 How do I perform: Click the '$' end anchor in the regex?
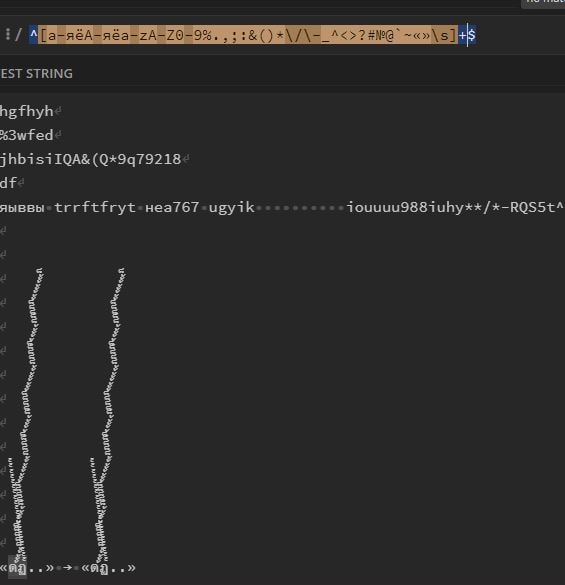tap(472, 35)
